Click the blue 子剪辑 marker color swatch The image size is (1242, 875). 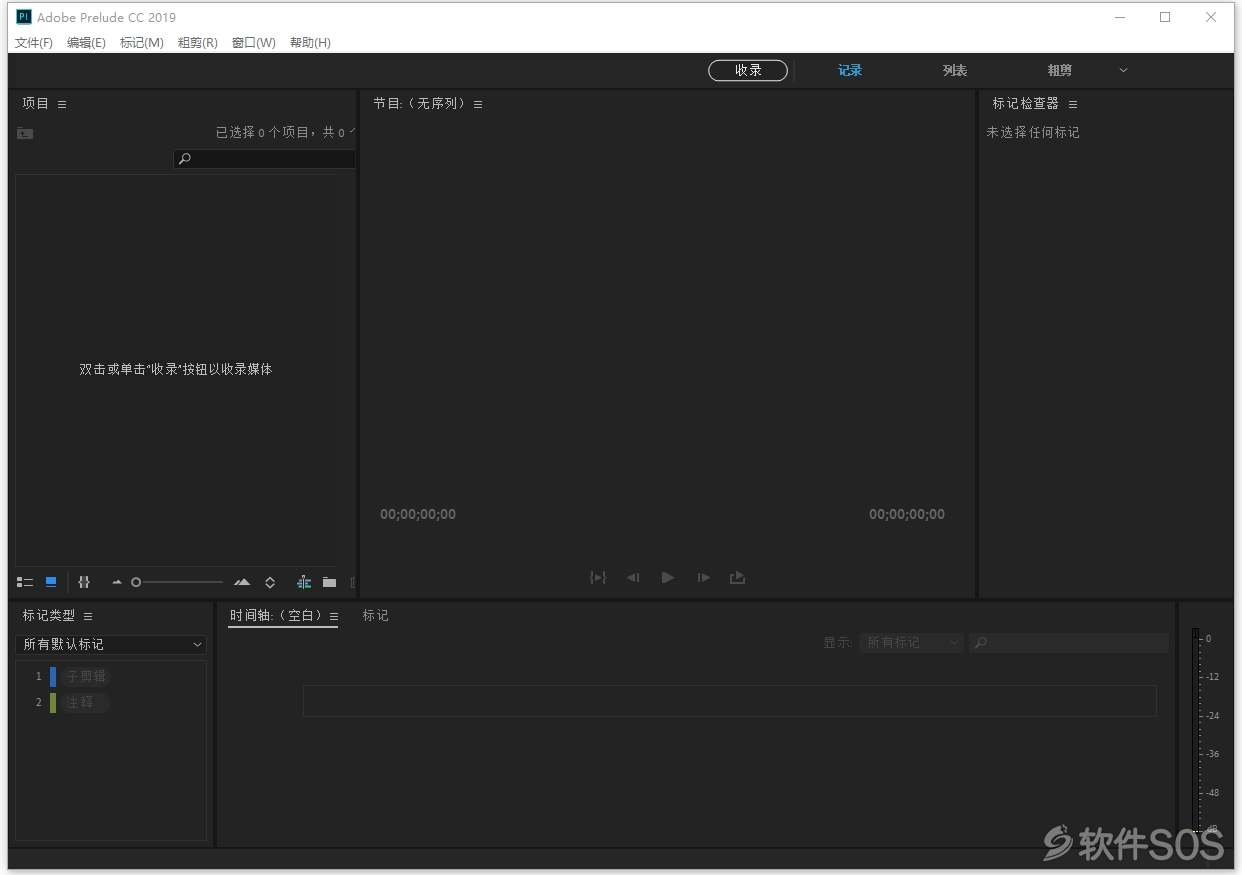[53, 677]
